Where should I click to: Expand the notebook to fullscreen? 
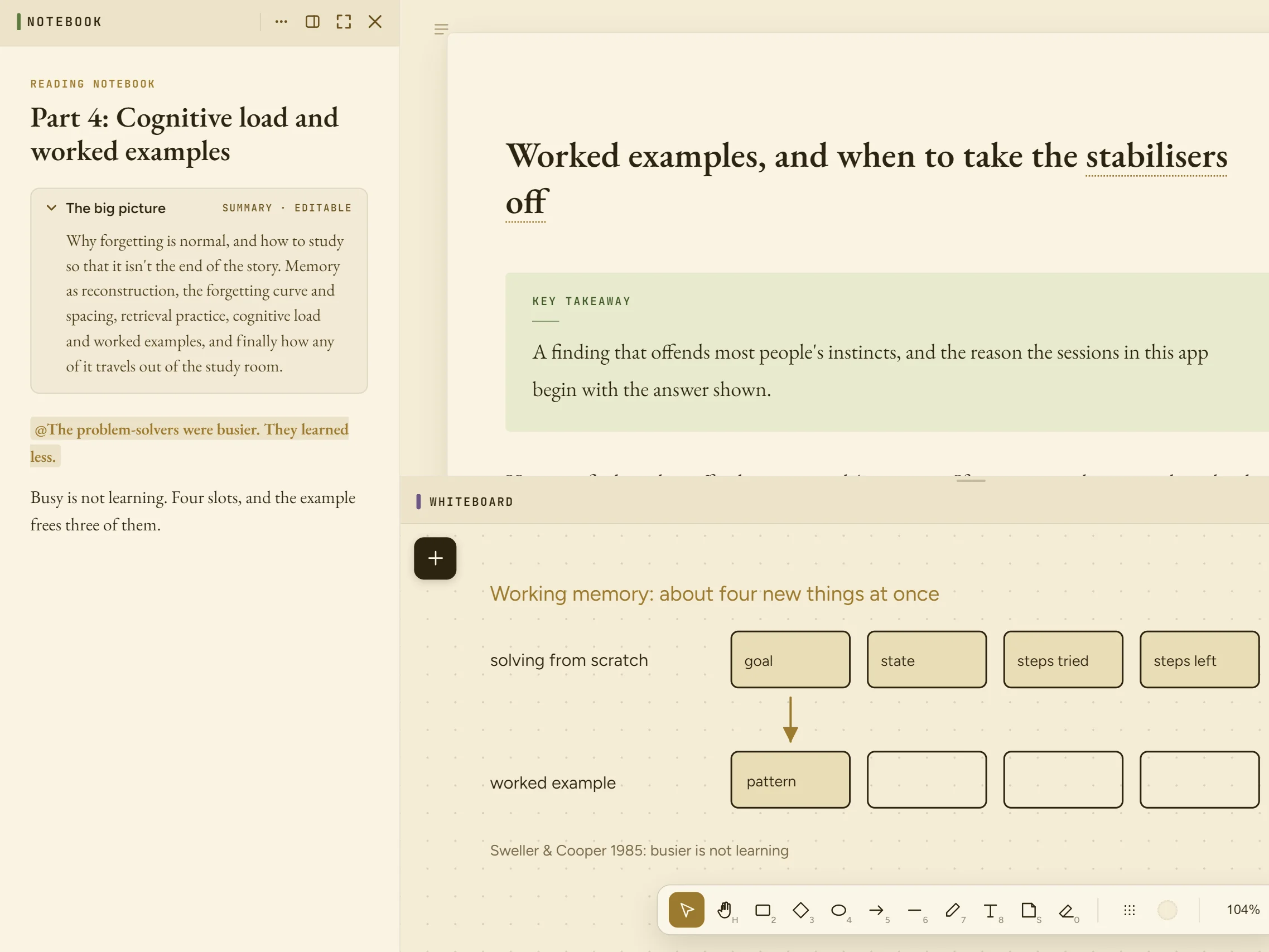click(x=344, y=22)
